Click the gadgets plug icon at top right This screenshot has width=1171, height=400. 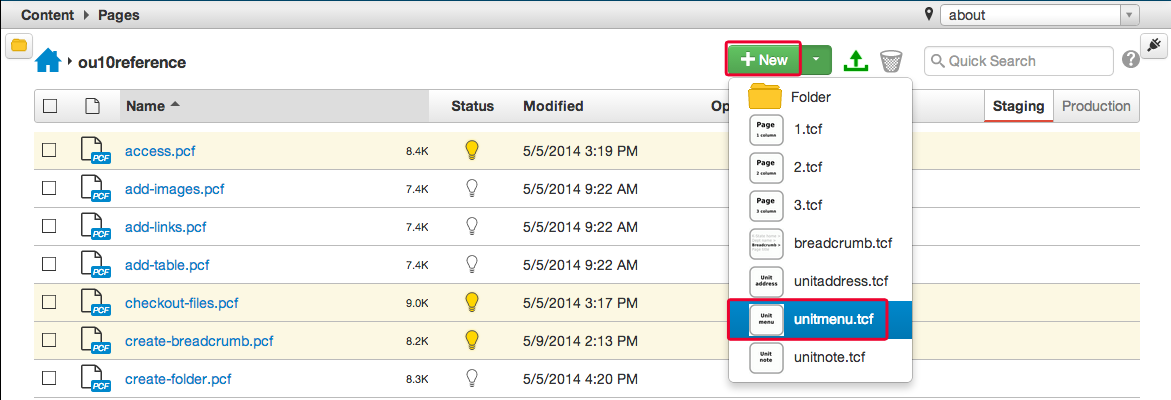(x=1153, y=46)
